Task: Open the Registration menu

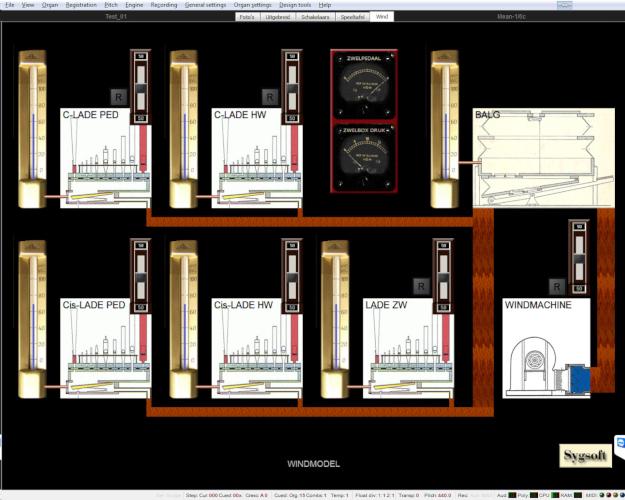Action: tap(81, 5)
